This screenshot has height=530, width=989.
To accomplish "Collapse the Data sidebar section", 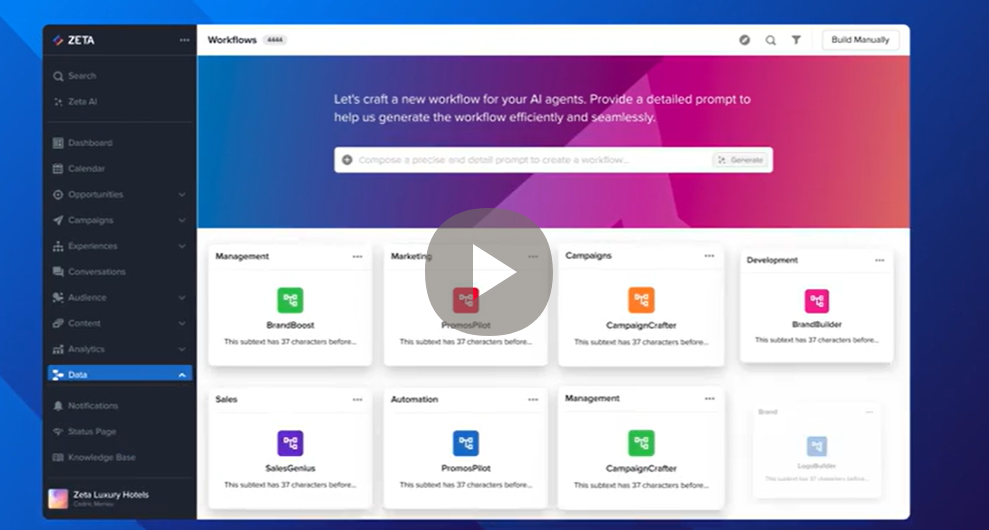I will point(181,375).
